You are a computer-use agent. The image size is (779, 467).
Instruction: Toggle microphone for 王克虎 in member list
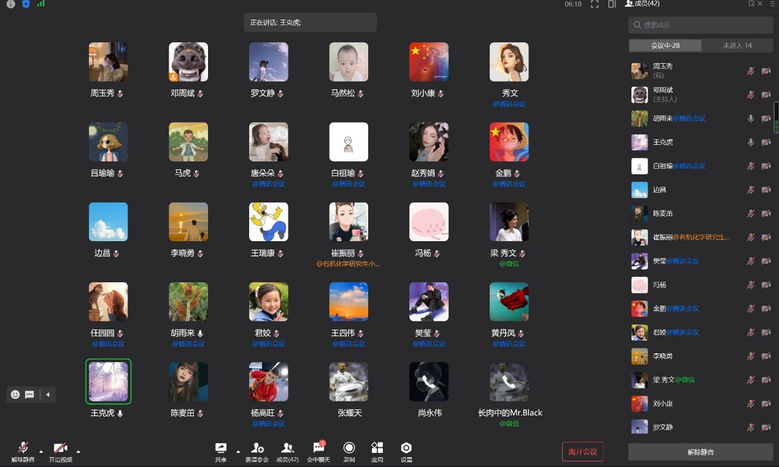point(750,142)
